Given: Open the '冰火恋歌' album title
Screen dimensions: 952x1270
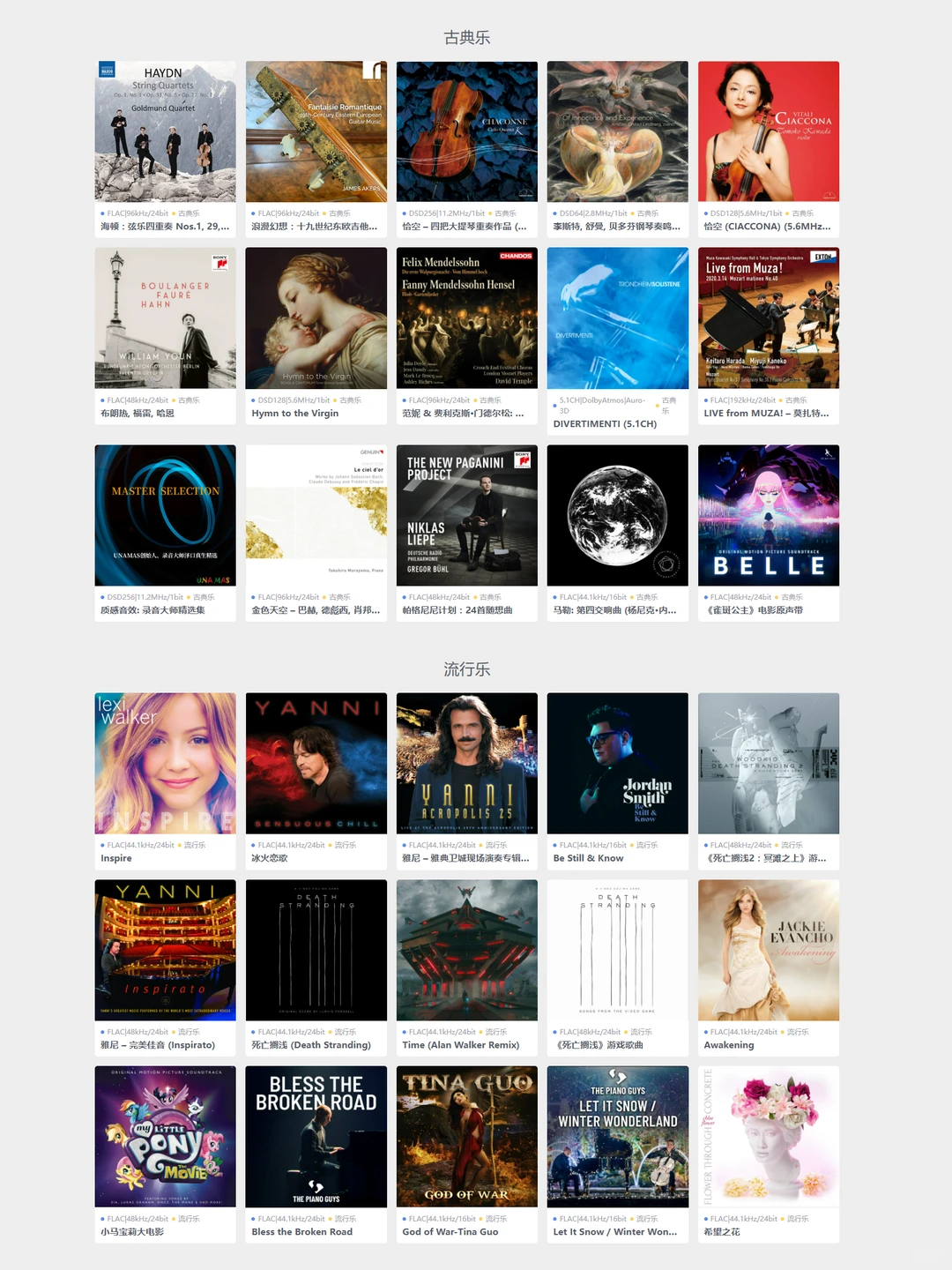Looking at the screenshot, I should pyautogui.click(x=269, y=858).
